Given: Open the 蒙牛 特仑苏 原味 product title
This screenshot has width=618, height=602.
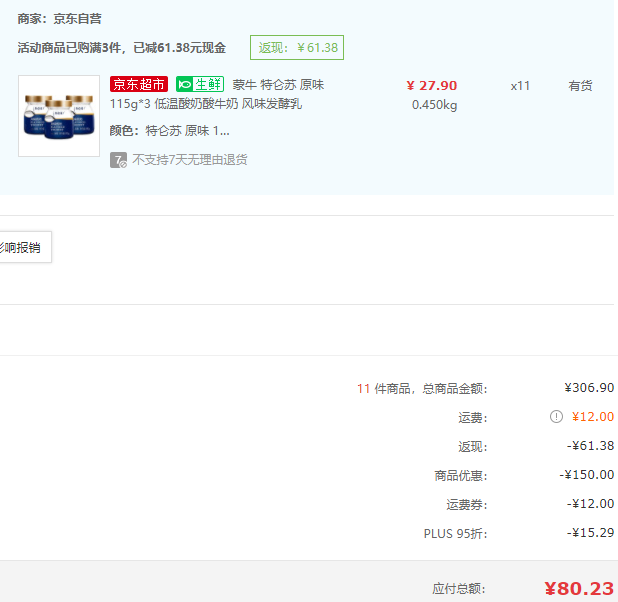Looking at the screenshot, I should [278, 85].
